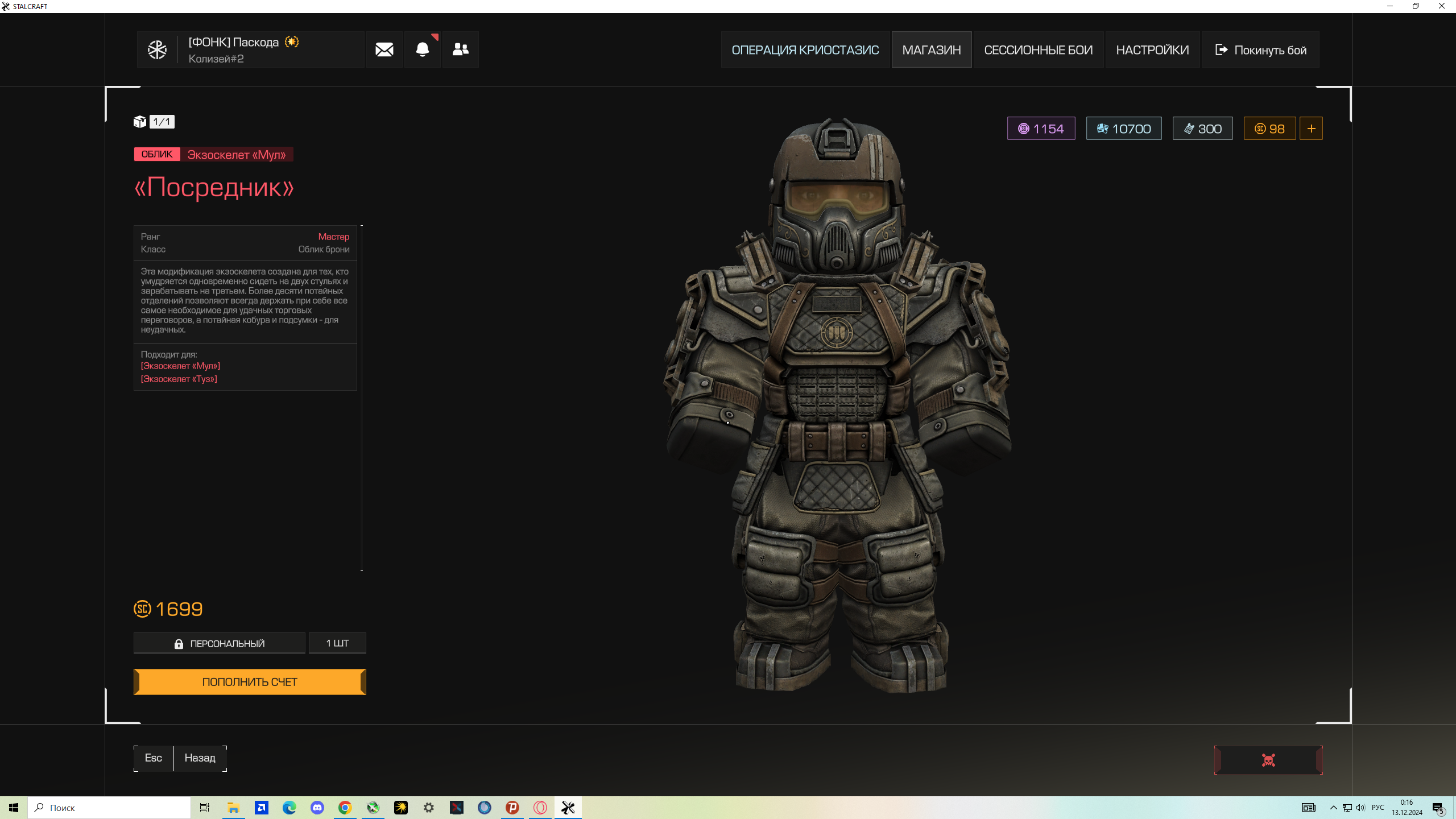
Task: Open the volume control in the tray
Action: [1360, 808]
